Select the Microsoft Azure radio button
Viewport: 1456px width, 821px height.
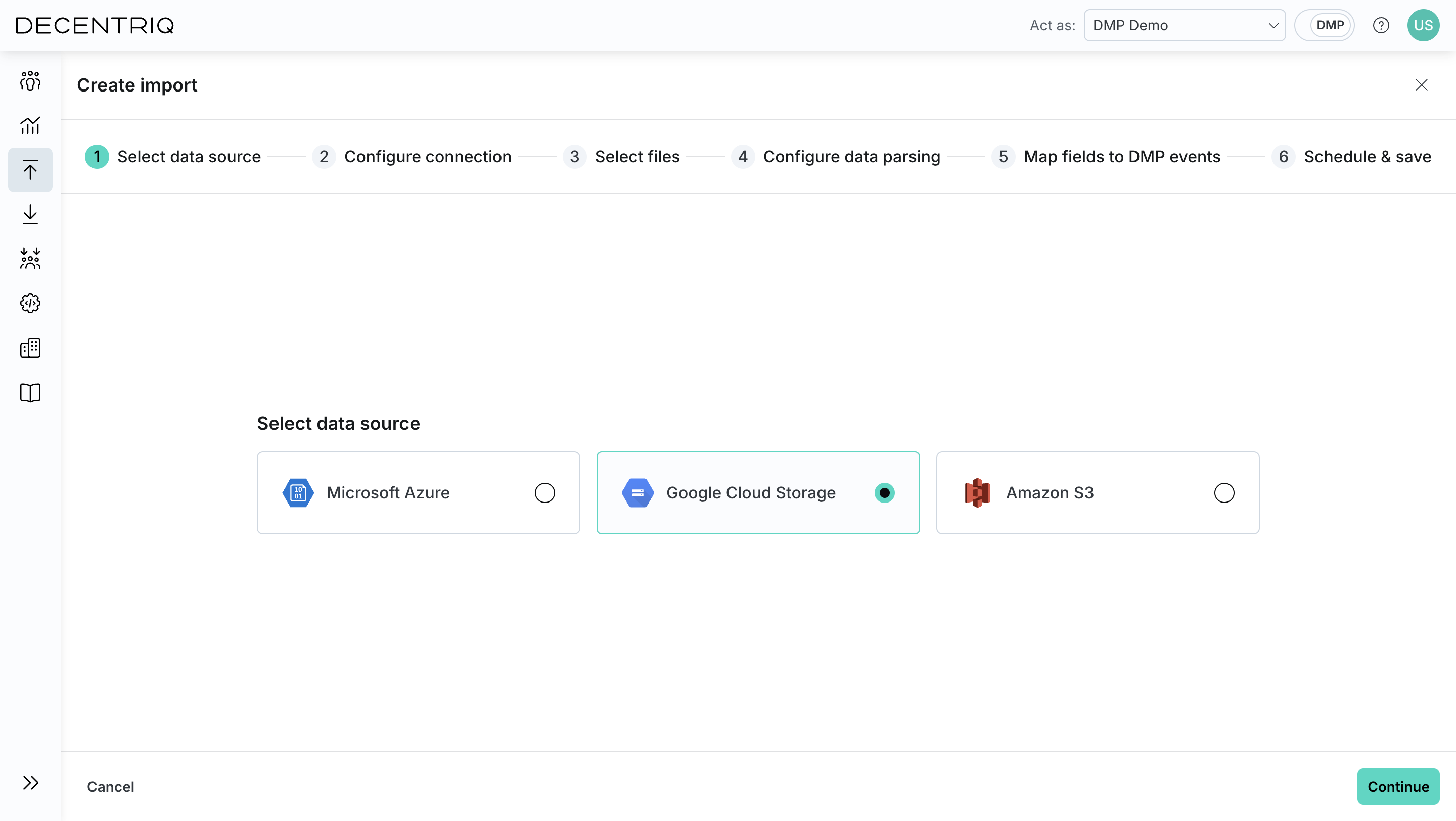[545, 493]
